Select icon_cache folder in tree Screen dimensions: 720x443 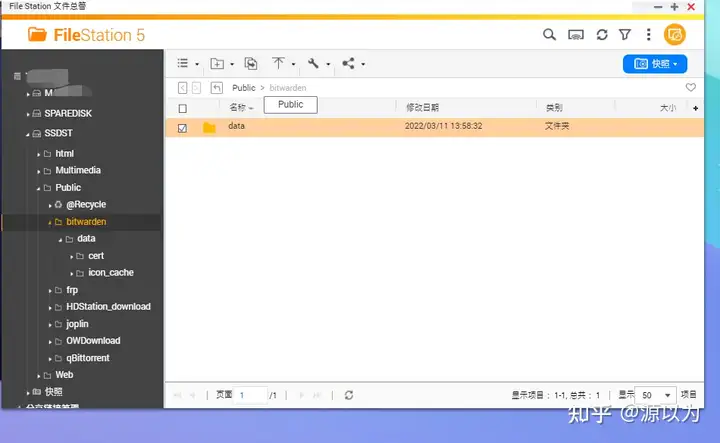(111, 273)
